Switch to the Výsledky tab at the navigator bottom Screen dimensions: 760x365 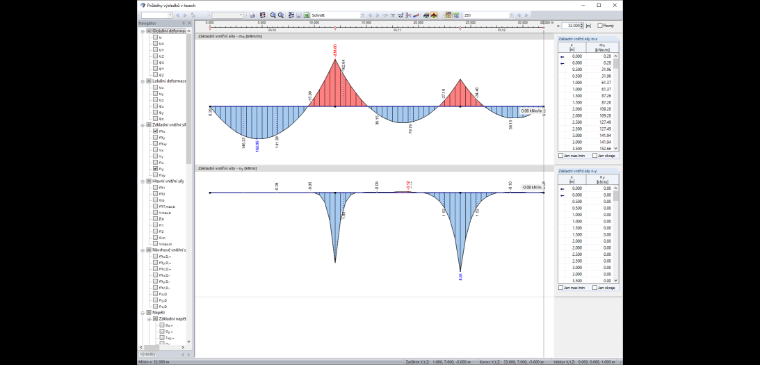[x=148, y=355]
